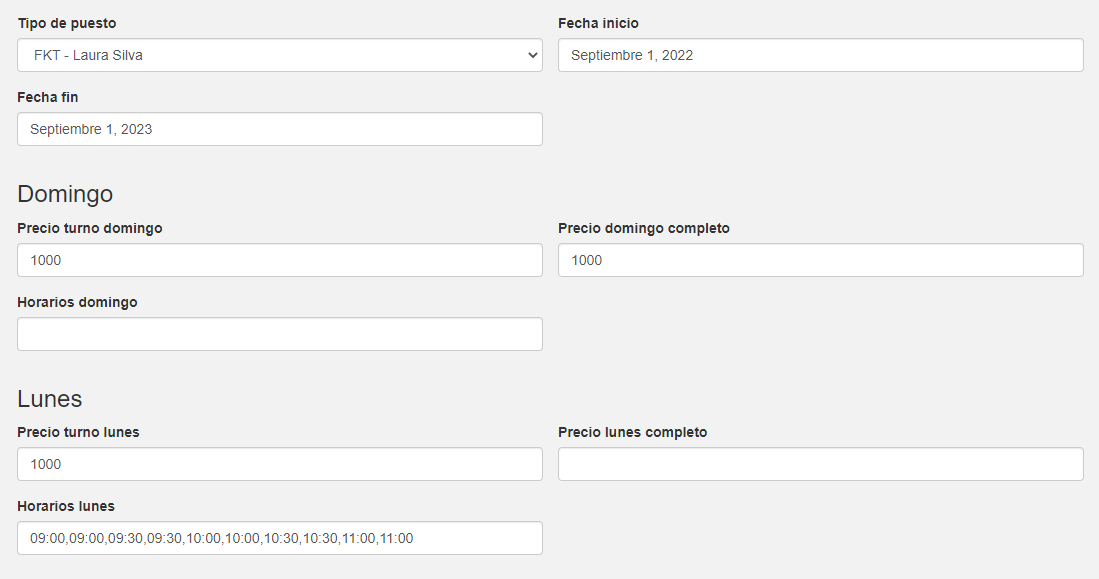Click the Horarios lunes times field

click(279, 538)
